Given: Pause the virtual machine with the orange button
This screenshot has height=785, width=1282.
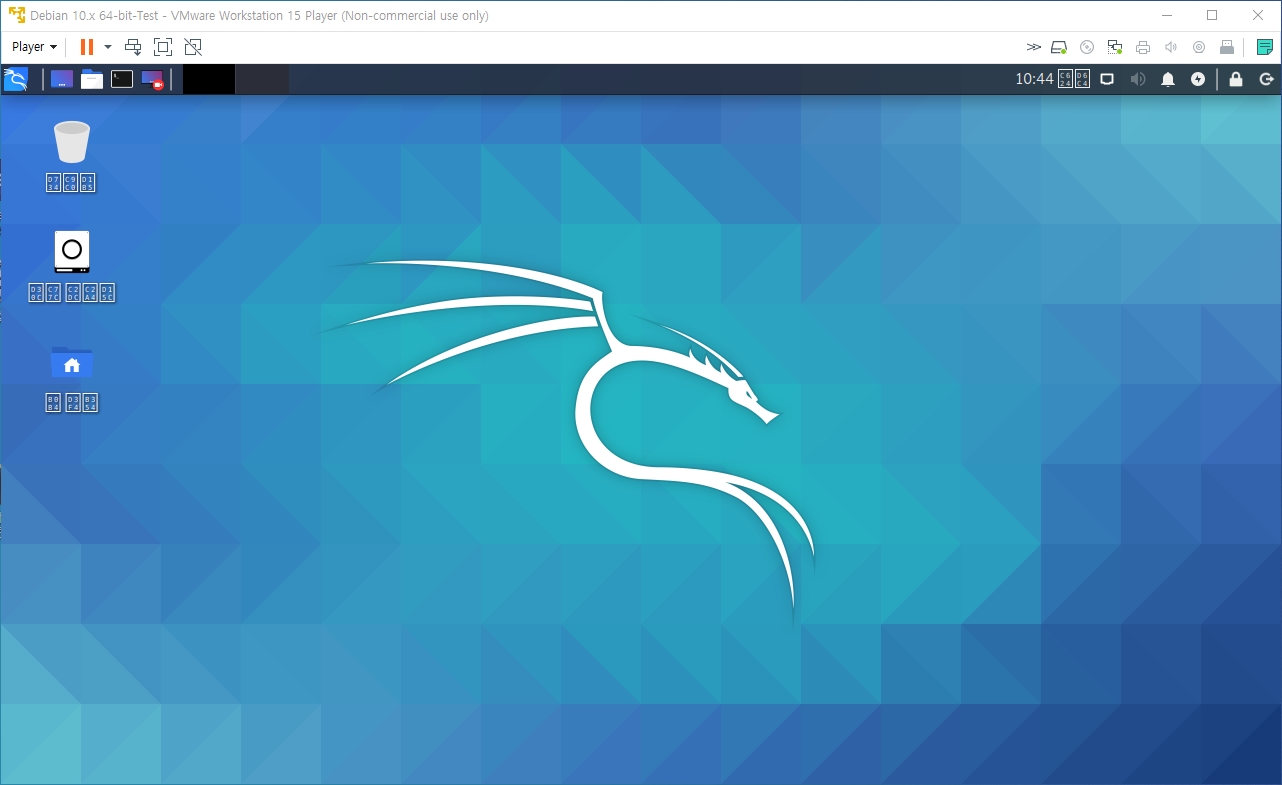Looking at the screenshot, I should pyautogui.click(x=87, y=47).
